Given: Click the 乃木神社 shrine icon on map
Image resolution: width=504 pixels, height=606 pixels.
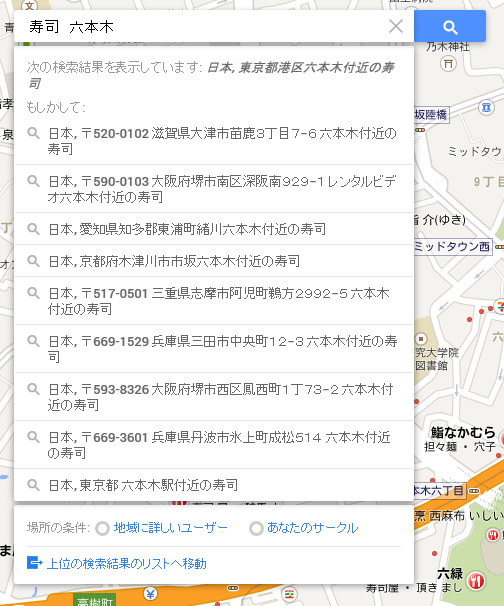Looking at the screenshot, I should [x=448, y=64].
